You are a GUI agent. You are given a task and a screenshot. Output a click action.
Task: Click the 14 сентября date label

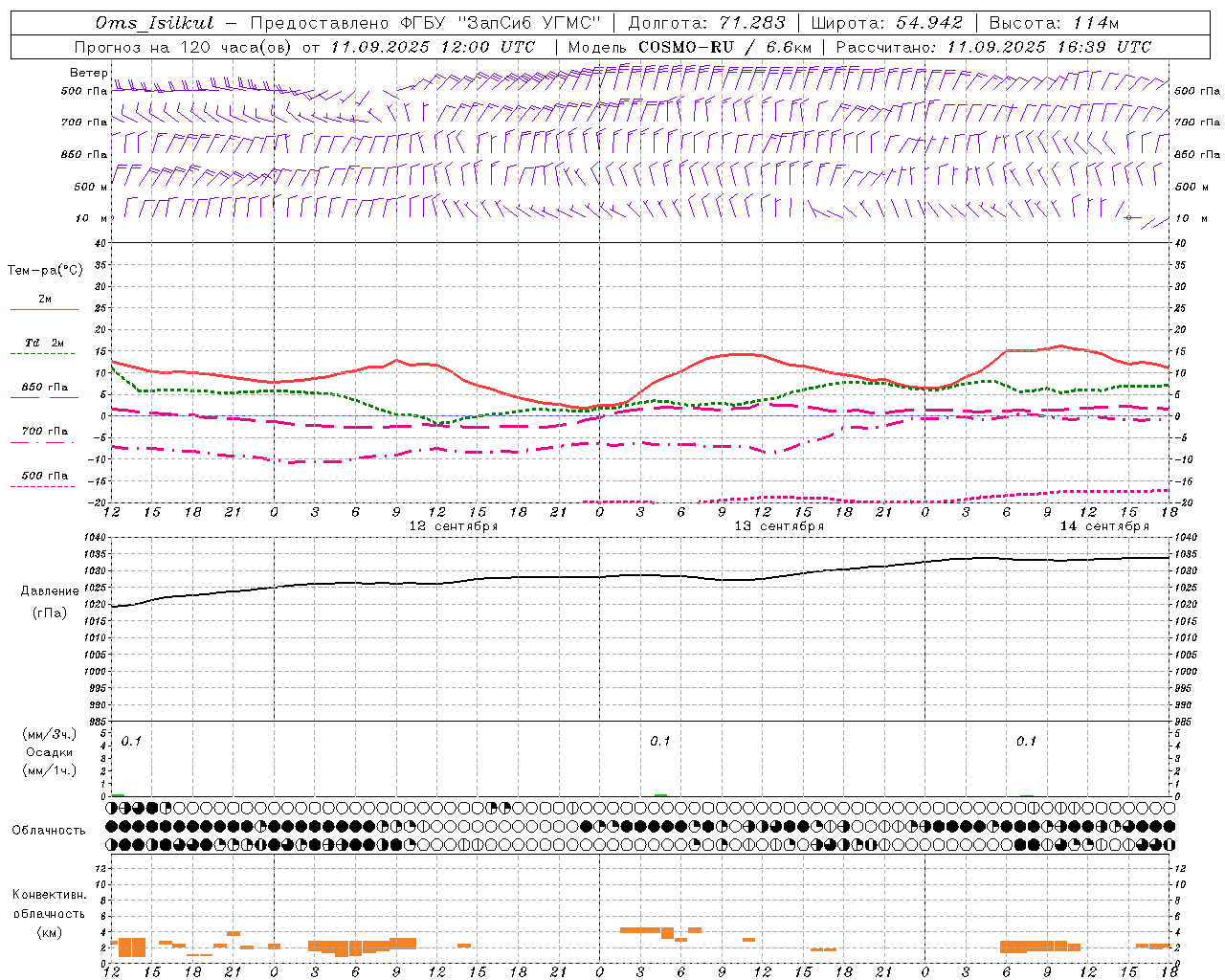point(1104,526)
